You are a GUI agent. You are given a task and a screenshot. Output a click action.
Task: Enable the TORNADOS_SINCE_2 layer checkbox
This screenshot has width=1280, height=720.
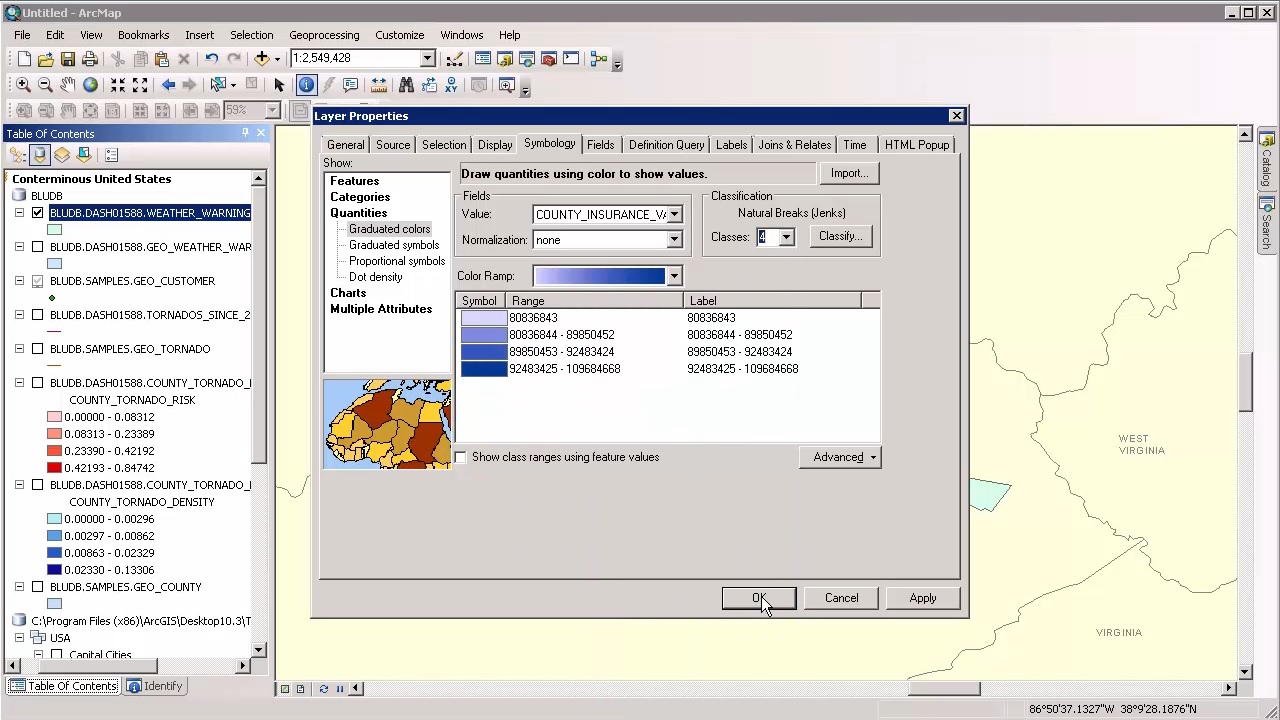click(x=38, y=315)
